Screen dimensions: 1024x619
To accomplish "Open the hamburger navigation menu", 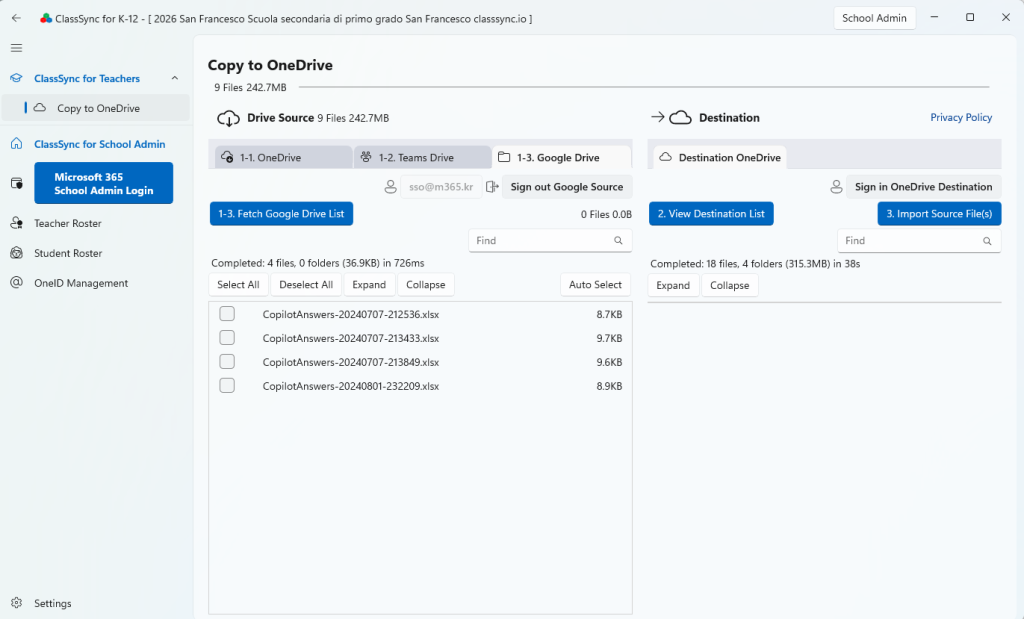I will point(16,48).
